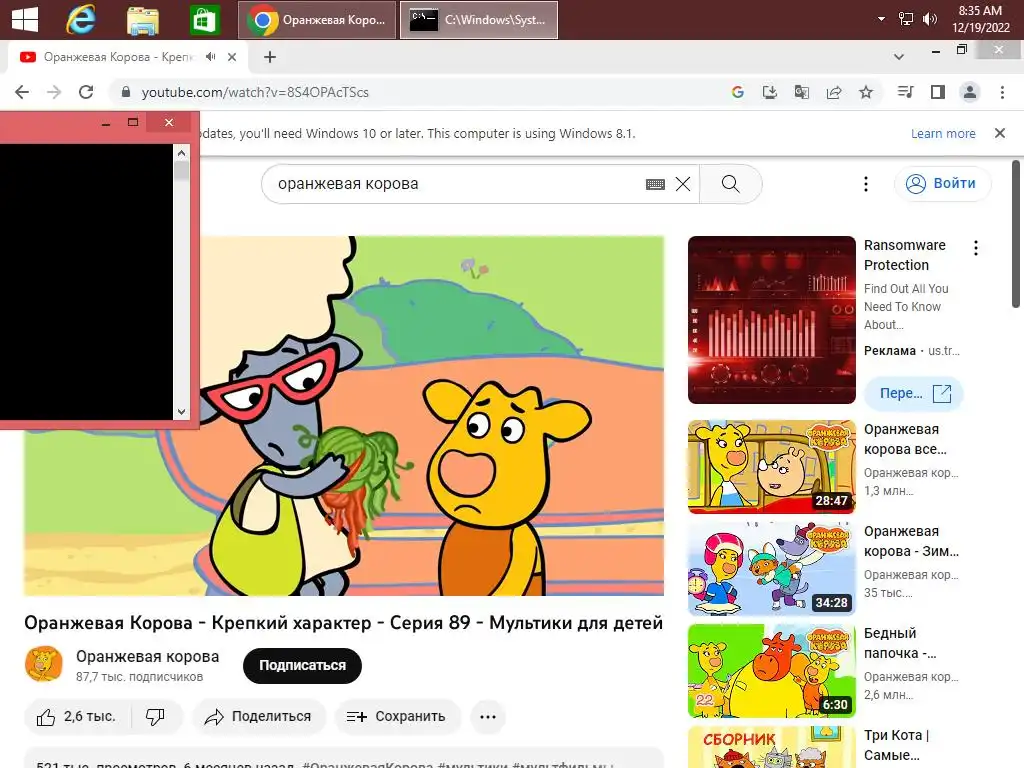Open a new Chrome tab
1024x768 pixels.
[x=270, y=57]
